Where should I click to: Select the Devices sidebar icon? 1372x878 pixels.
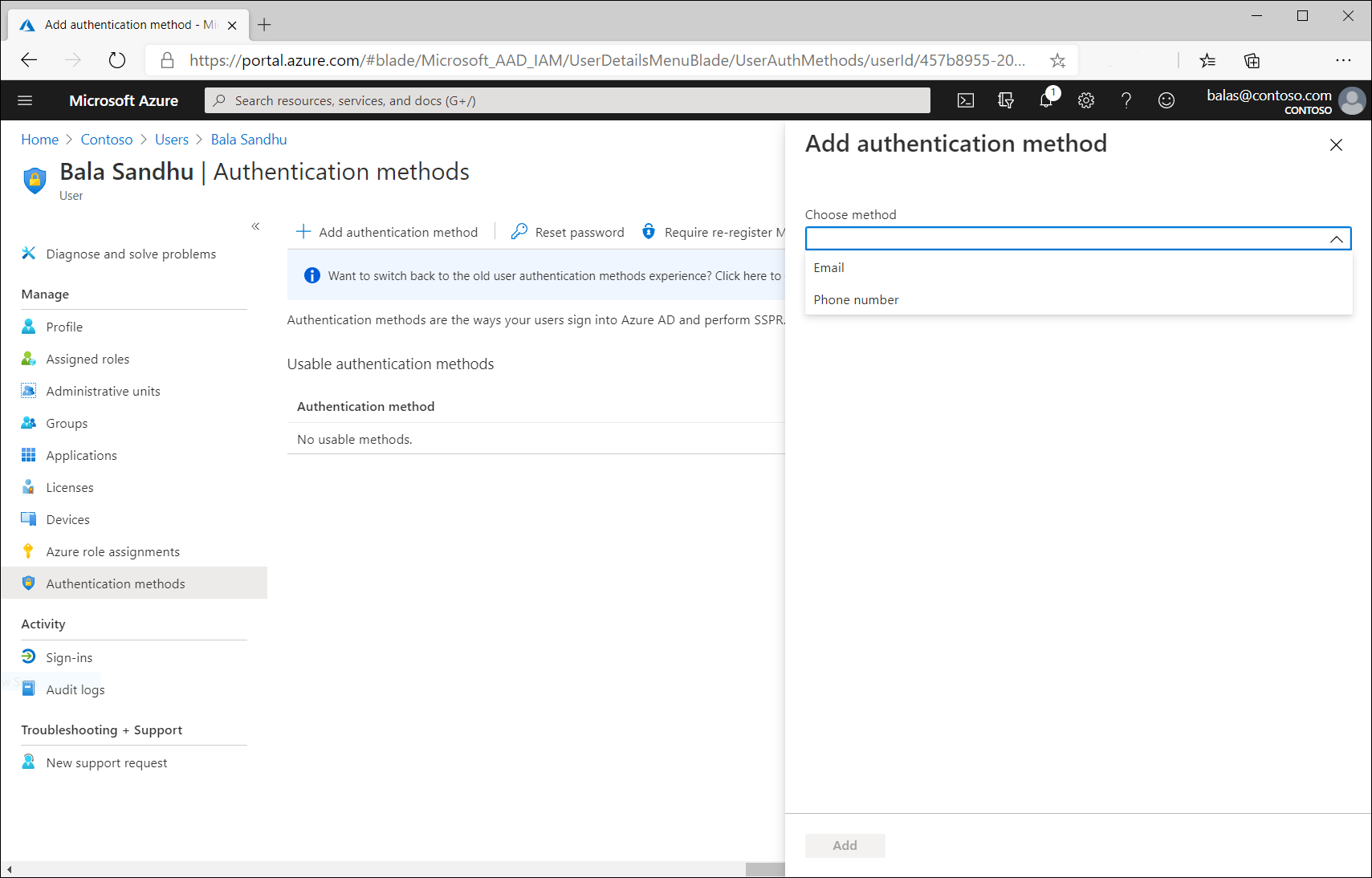28,518
